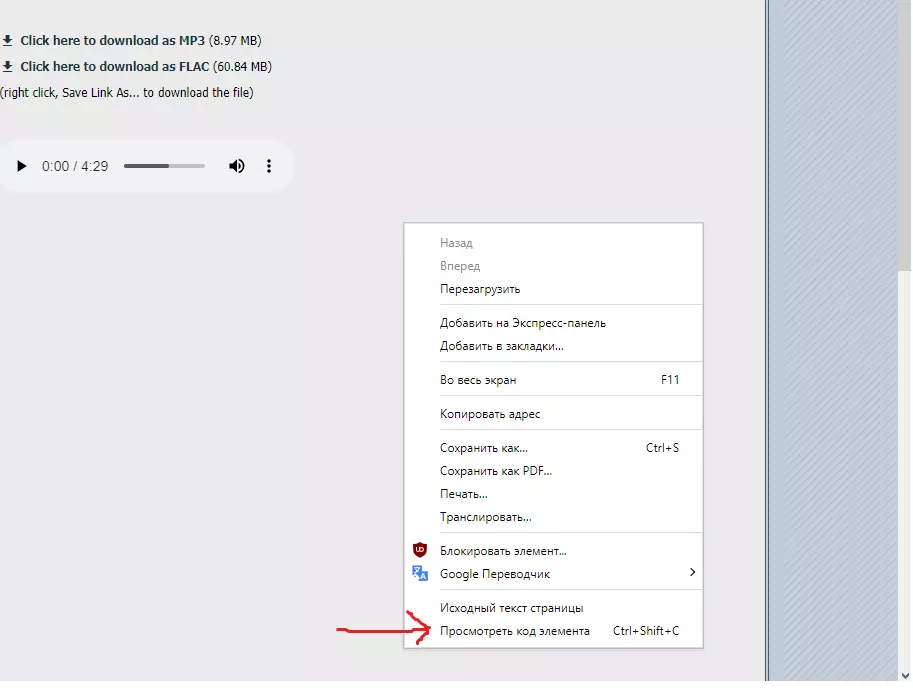This screenshot has width=913, height=694.
Task: Click the scrollbar down arrow
Action: [905, 677]
